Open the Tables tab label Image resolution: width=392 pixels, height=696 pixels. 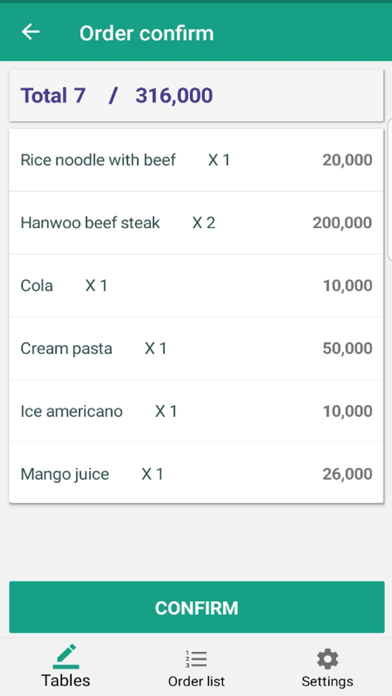point(66,680)
